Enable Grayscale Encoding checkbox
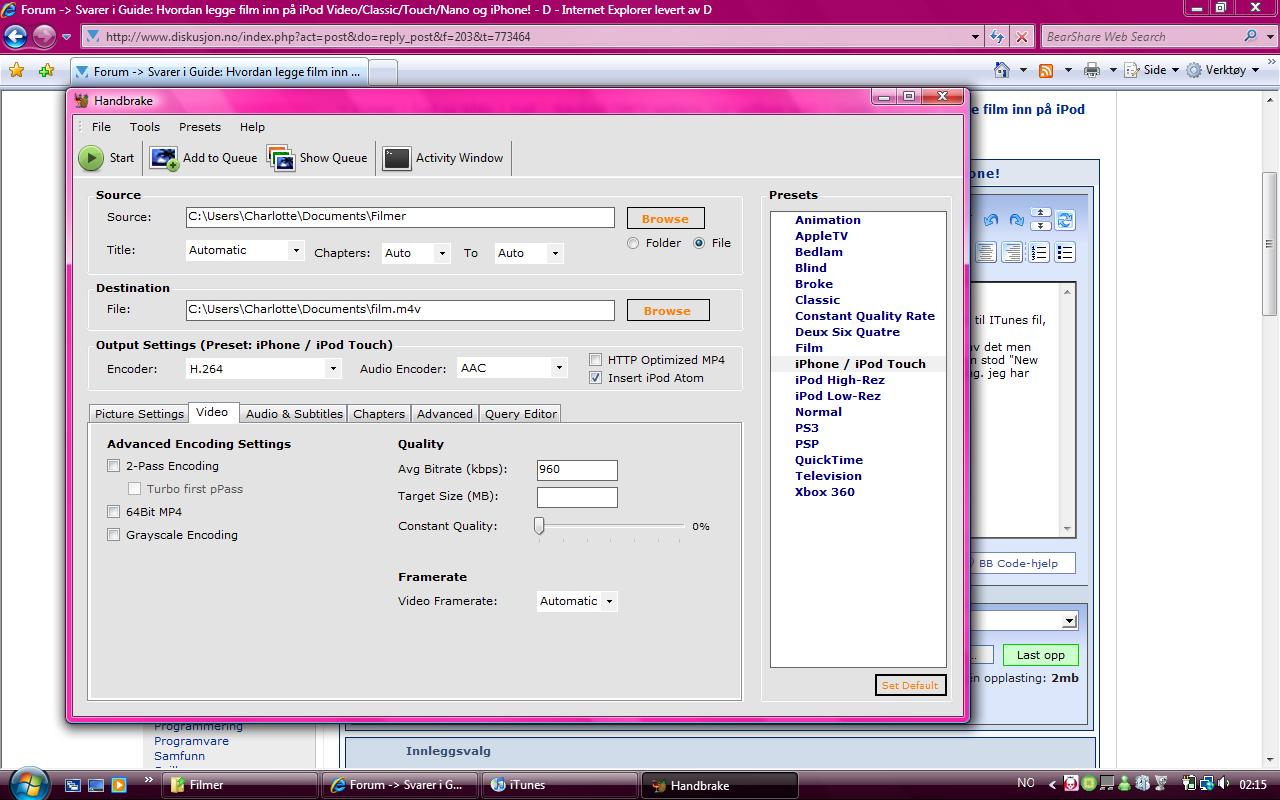This screenshot has height=800, width=1280. [x=114, y=535]
